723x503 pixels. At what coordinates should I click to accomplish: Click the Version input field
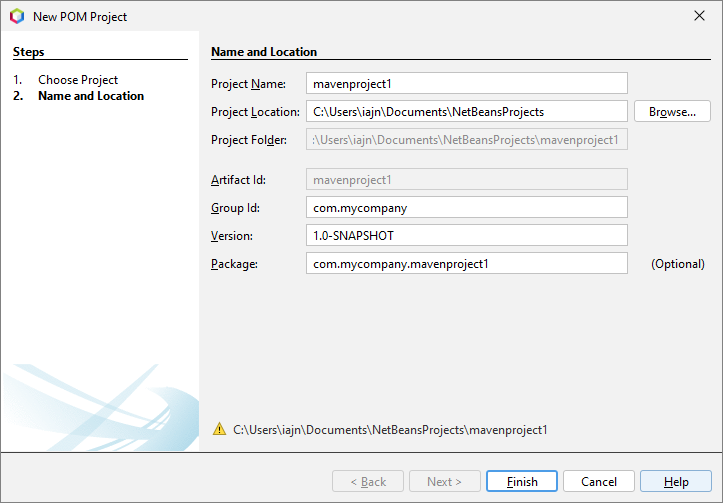click(x=467, y=235)
